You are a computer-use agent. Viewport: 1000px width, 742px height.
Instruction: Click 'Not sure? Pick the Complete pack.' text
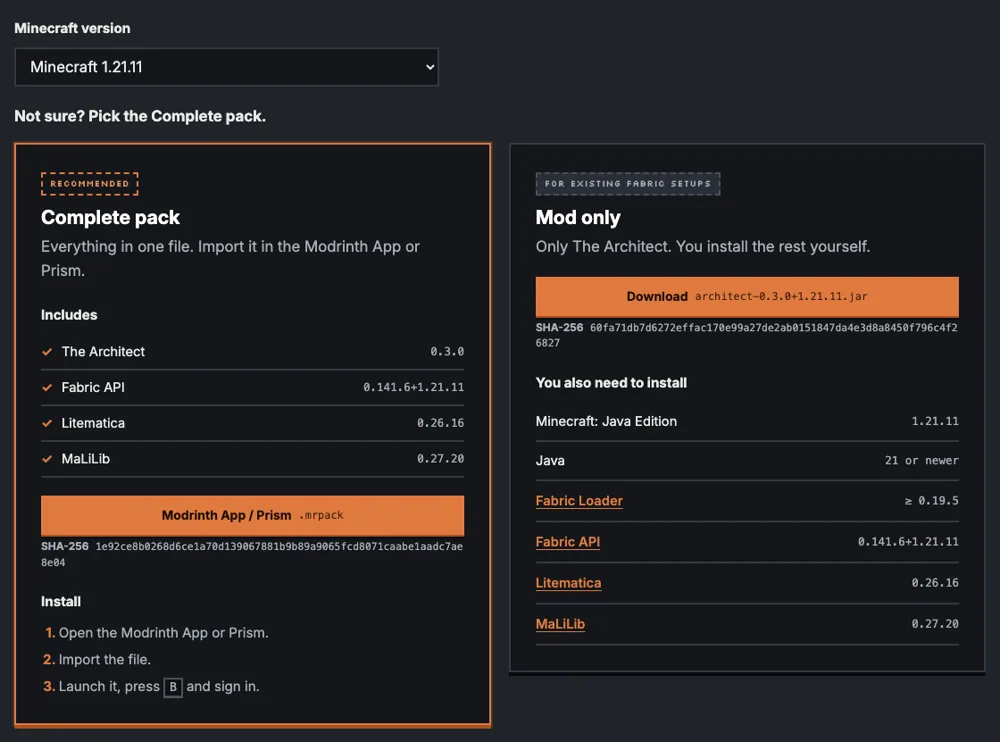pos(140,116)
